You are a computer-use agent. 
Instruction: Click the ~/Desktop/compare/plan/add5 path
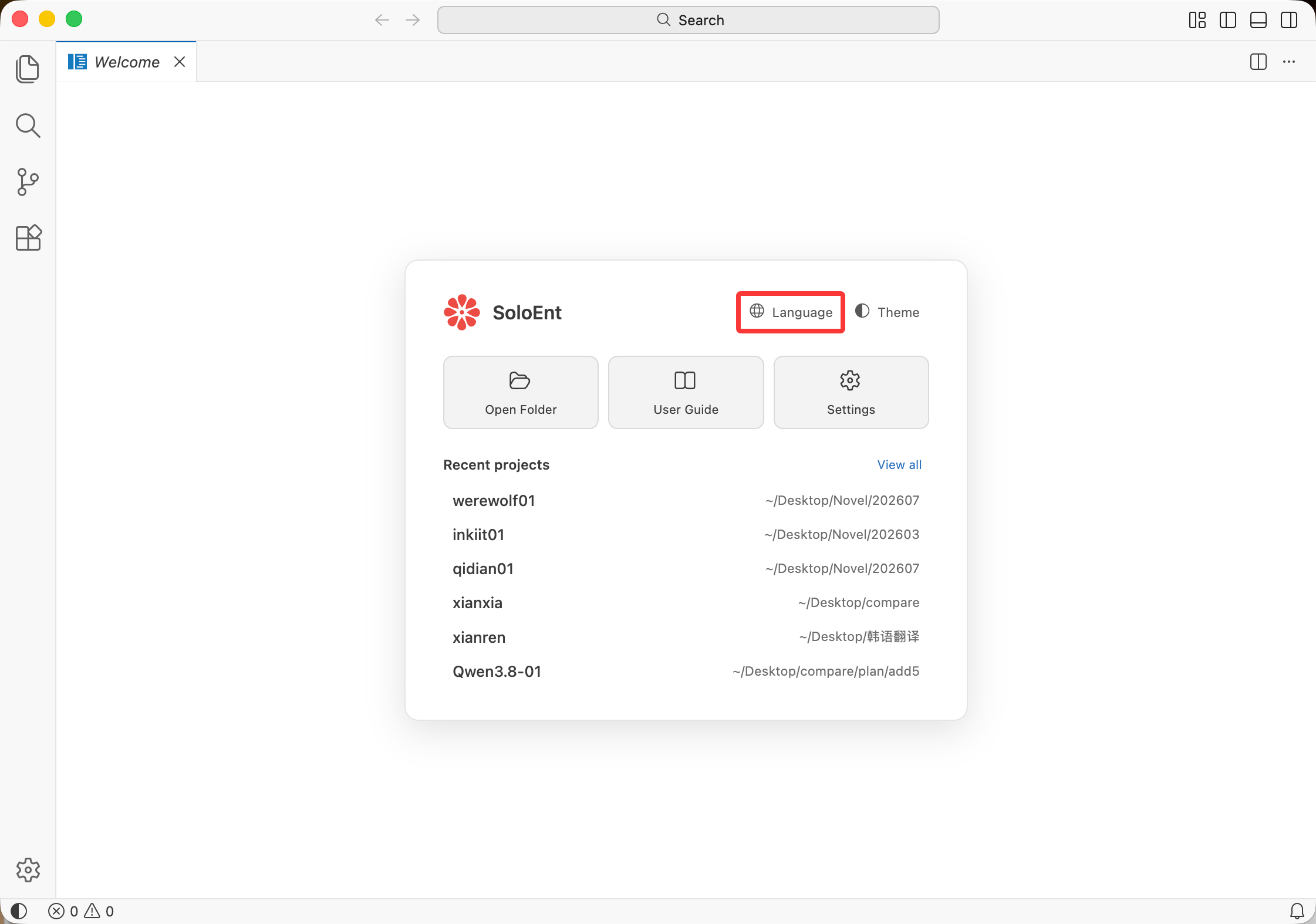[x=826, y=671]
